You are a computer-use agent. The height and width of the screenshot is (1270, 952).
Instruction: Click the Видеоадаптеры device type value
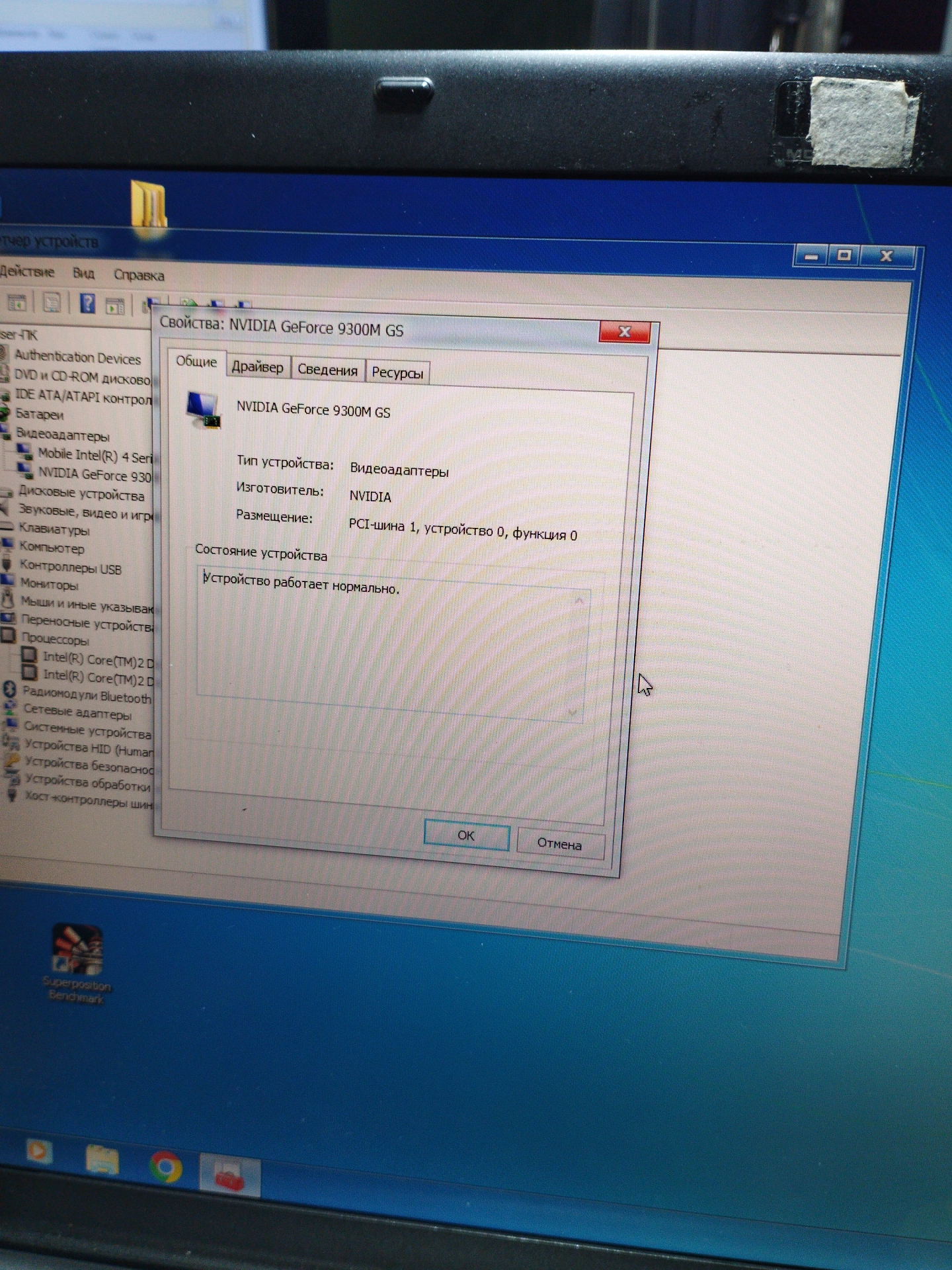coord(399,470)
